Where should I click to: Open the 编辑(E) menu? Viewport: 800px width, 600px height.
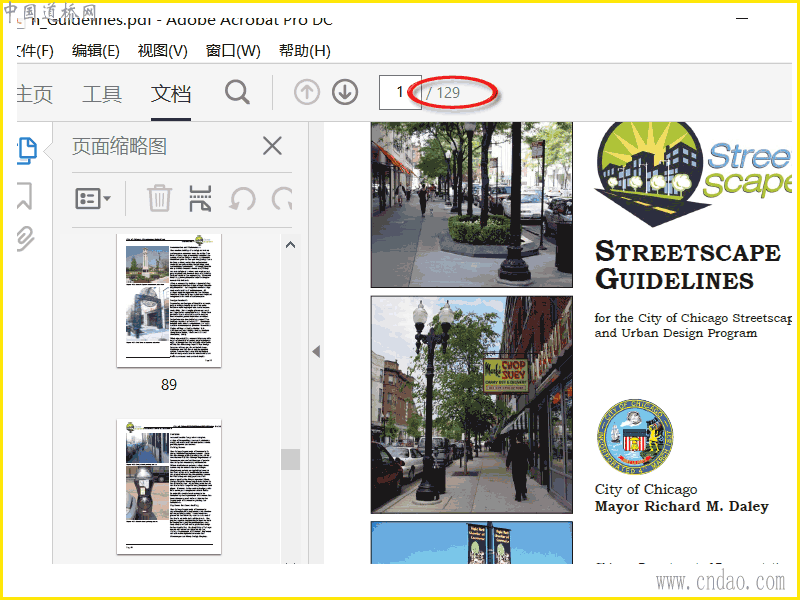pos(95,51)
